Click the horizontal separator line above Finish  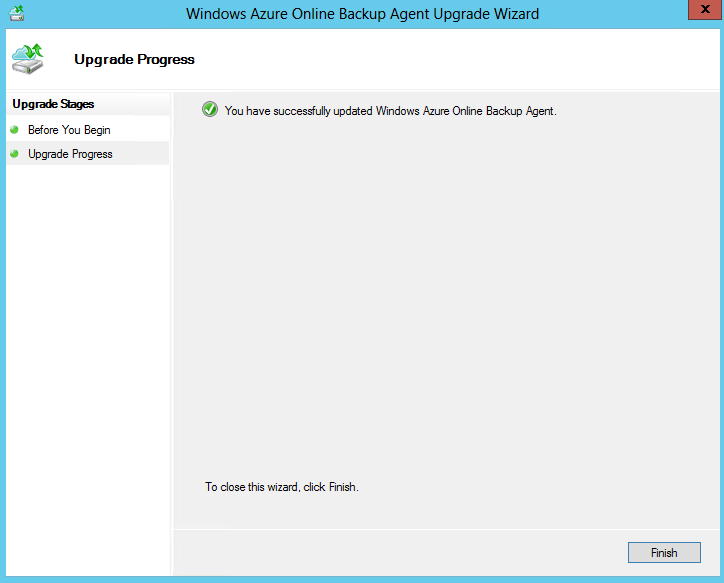point(445,529)
